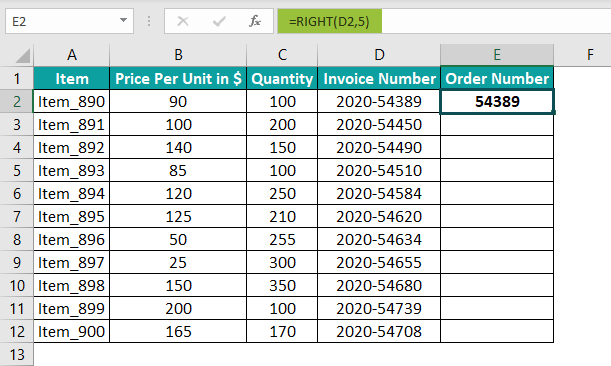Click the 'Invoice Number' header cell

(x=379, y=78)
